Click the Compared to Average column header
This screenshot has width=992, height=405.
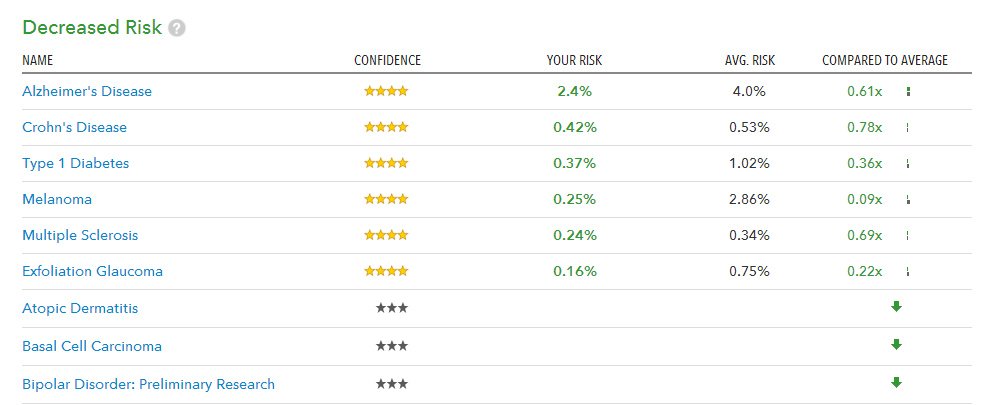884,60
